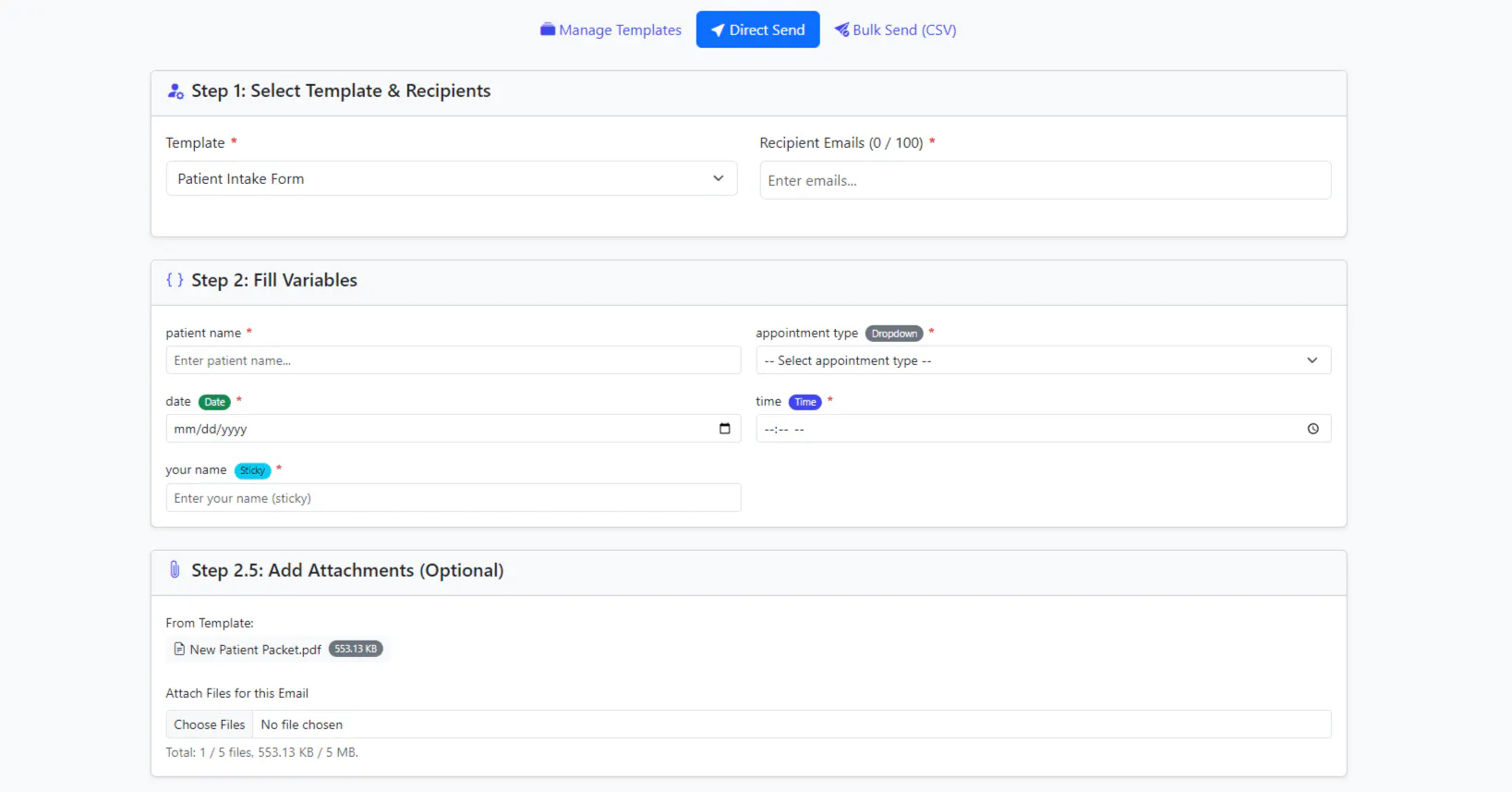Focus the patient name text field

454,360
